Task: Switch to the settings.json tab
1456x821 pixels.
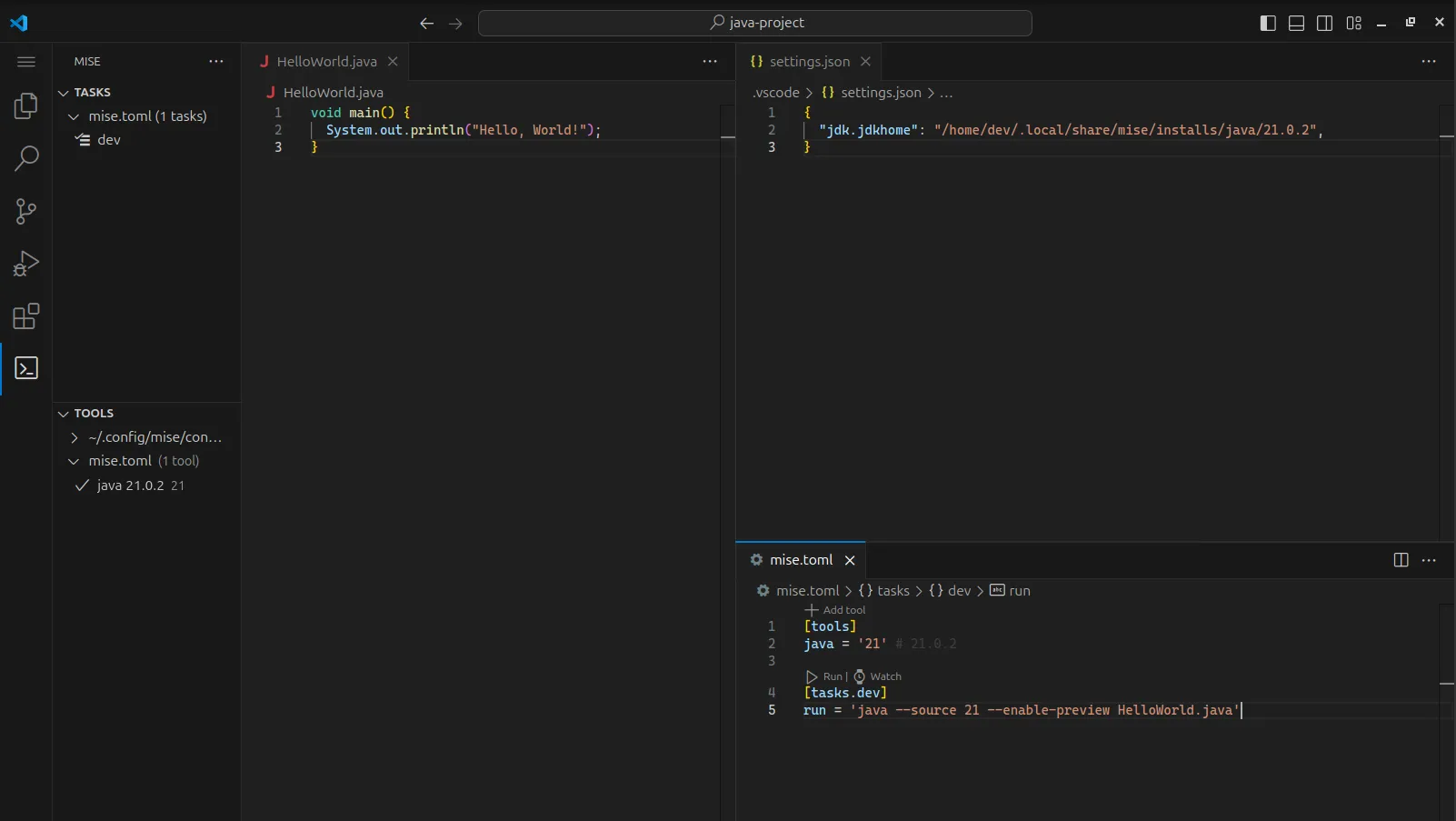Action: tap(810, 62)
